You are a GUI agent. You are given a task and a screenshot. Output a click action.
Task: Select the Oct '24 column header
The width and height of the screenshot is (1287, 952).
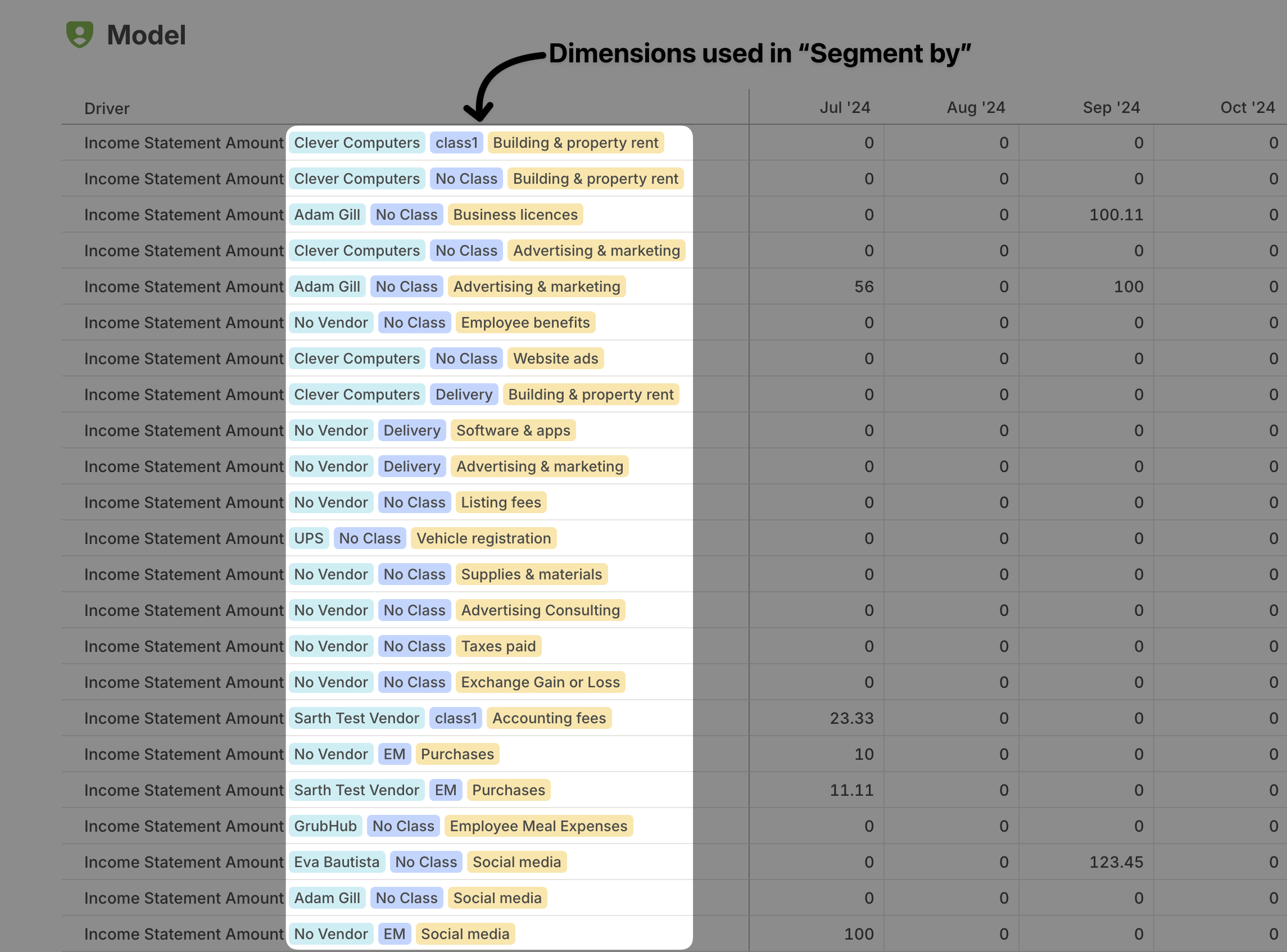[1247, 108]
